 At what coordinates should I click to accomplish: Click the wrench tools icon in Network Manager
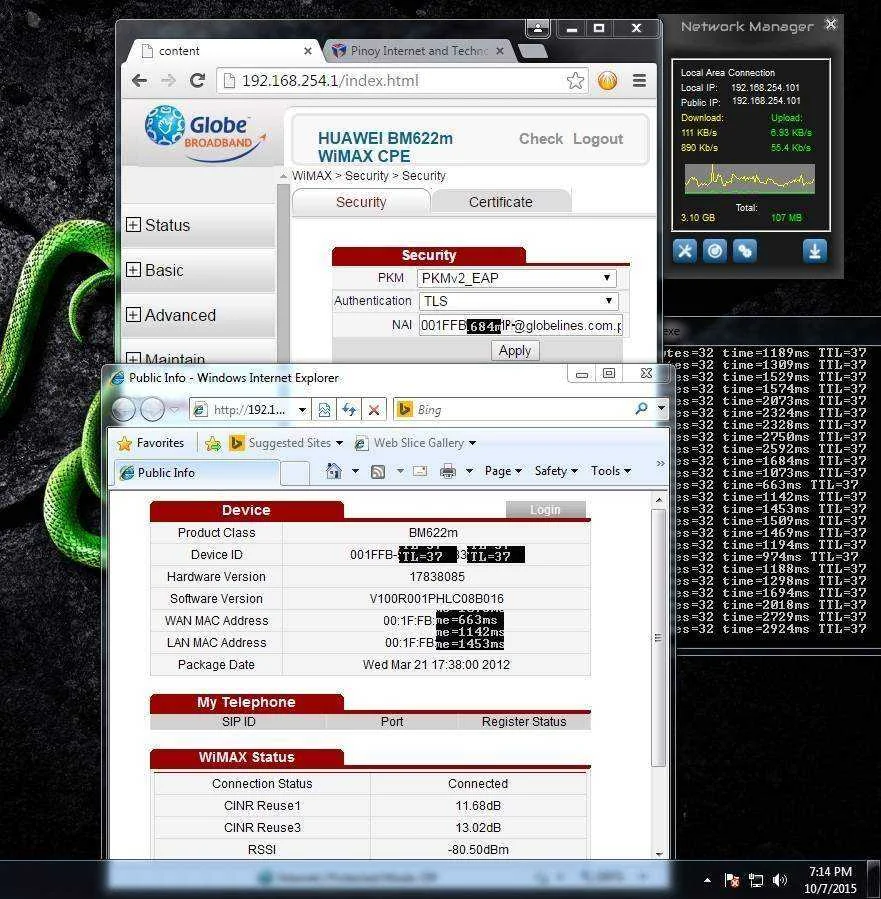684,251
